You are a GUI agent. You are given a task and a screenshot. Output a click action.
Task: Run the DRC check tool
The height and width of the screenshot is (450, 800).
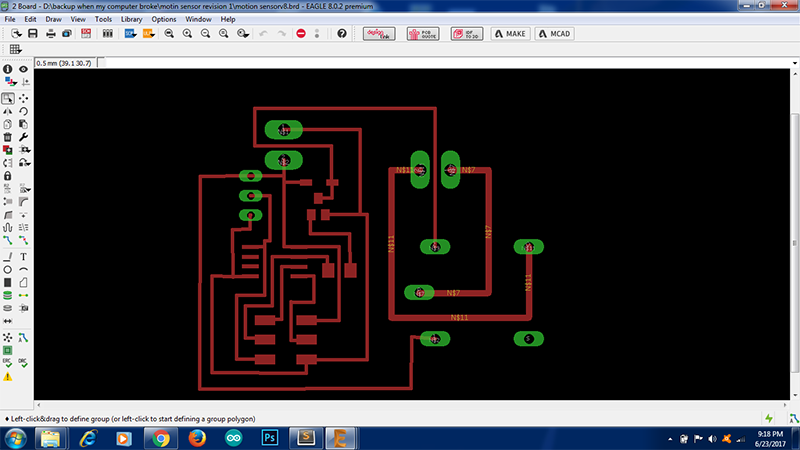23,363
